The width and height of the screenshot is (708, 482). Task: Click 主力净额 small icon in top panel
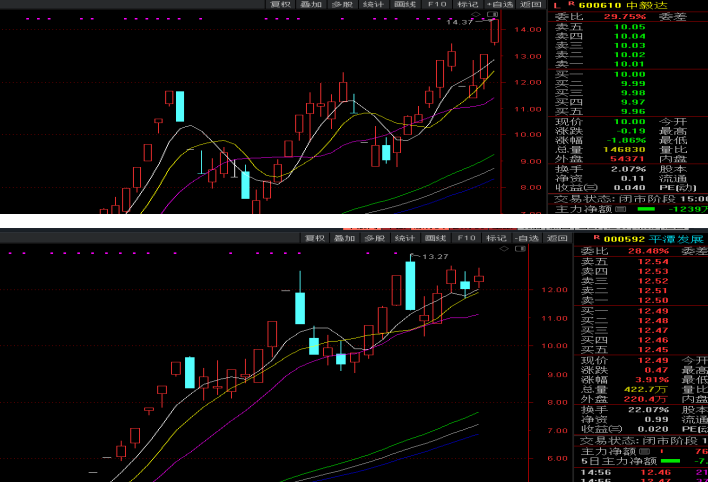pos(621,209)
